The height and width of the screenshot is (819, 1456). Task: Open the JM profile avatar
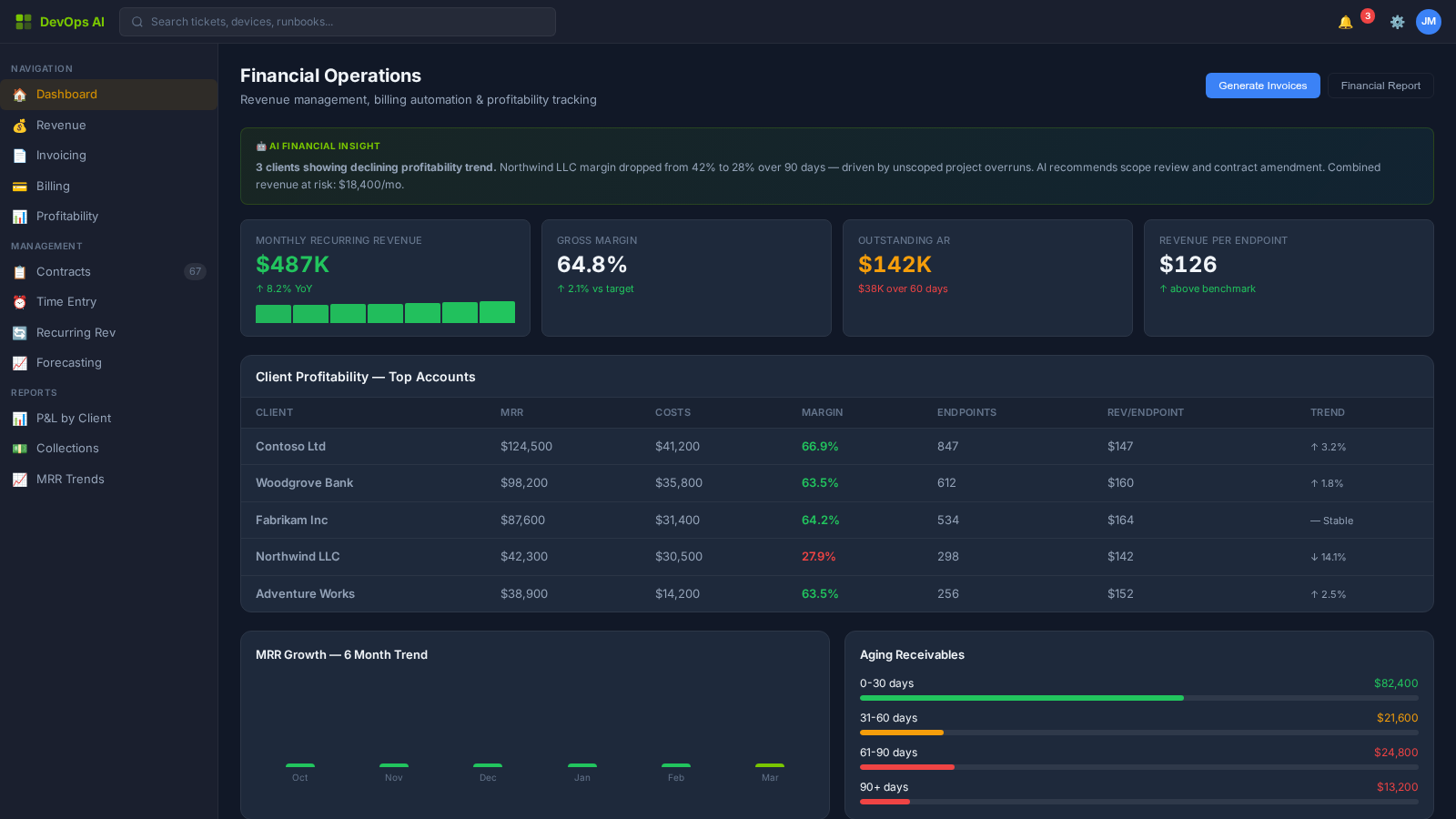tap(1429, 22)
